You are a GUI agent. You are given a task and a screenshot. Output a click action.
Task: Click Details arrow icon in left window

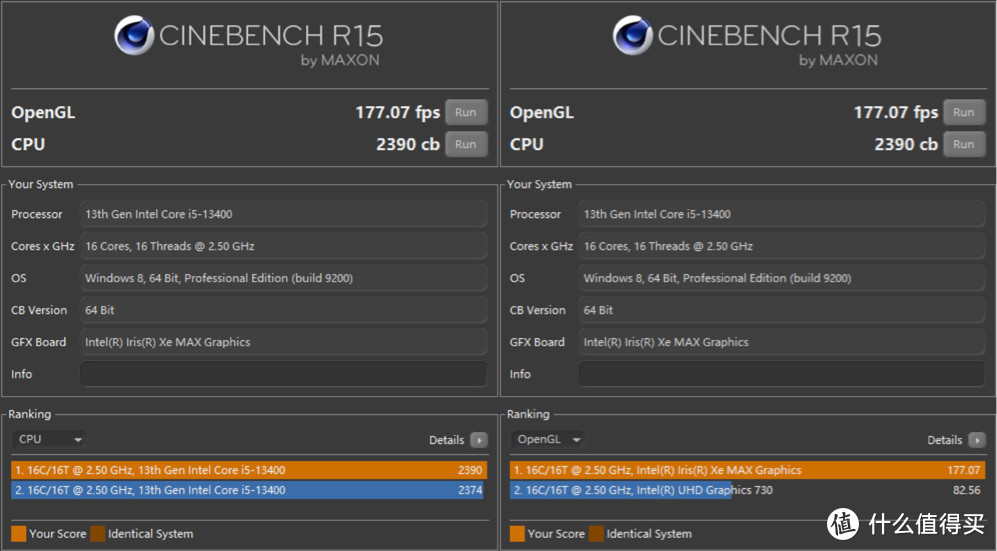[x=479, y=440]
